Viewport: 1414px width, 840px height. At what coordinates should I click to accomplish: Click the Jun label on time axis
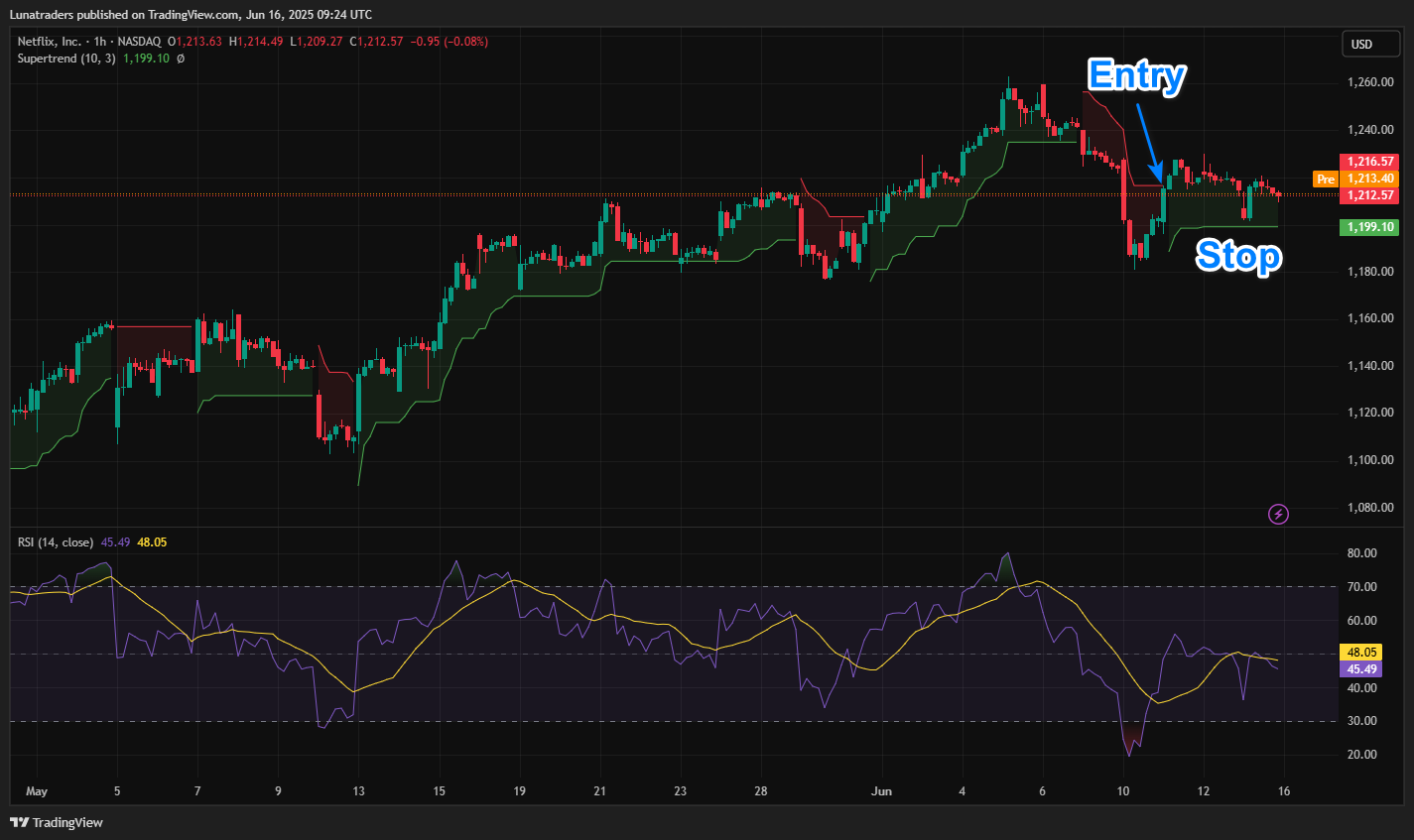[881, 791]
